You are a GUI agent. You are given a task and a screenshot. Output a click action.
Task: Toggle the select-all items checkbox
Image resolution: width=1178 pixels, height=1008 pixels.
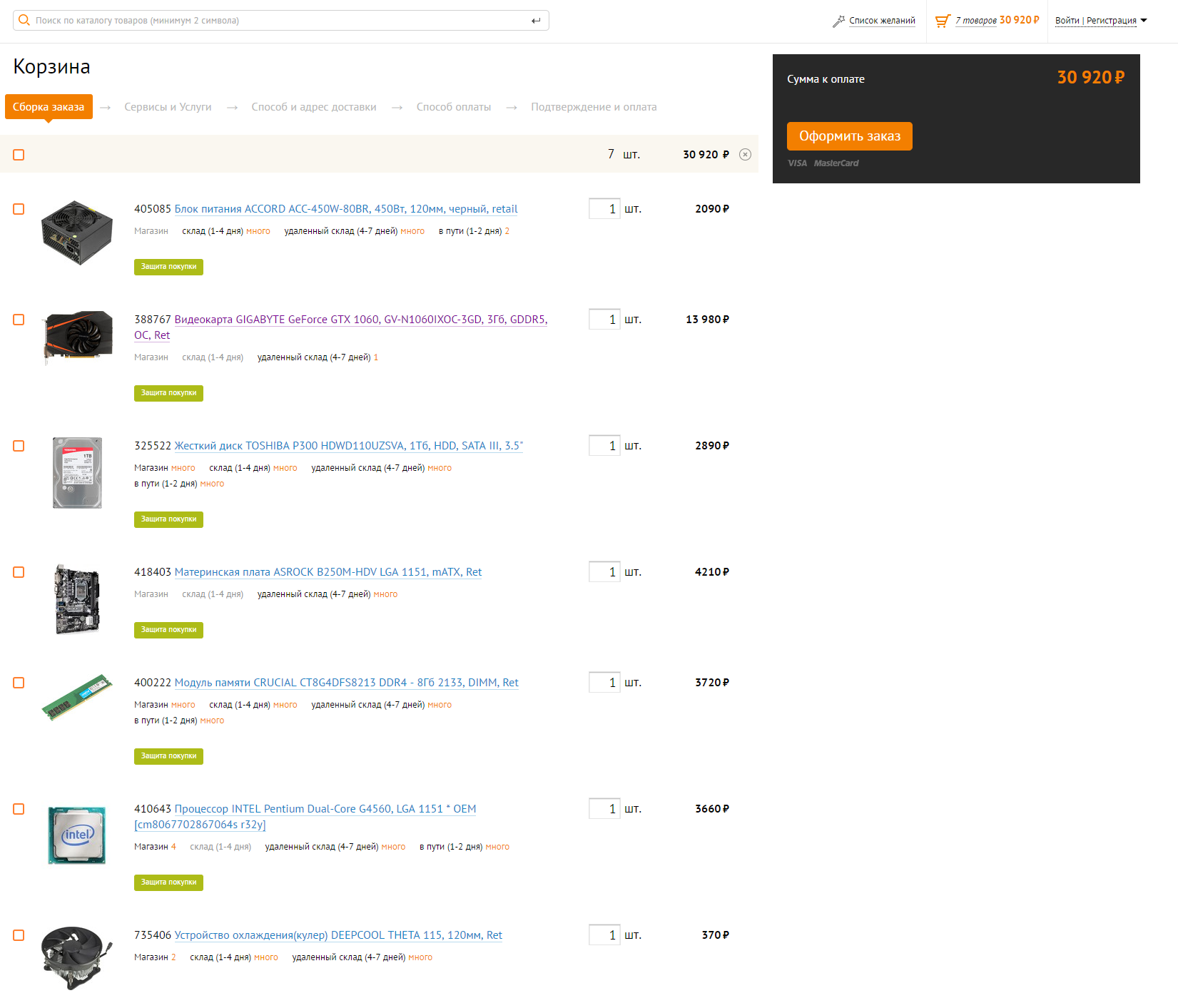click(x=19, y=155)
